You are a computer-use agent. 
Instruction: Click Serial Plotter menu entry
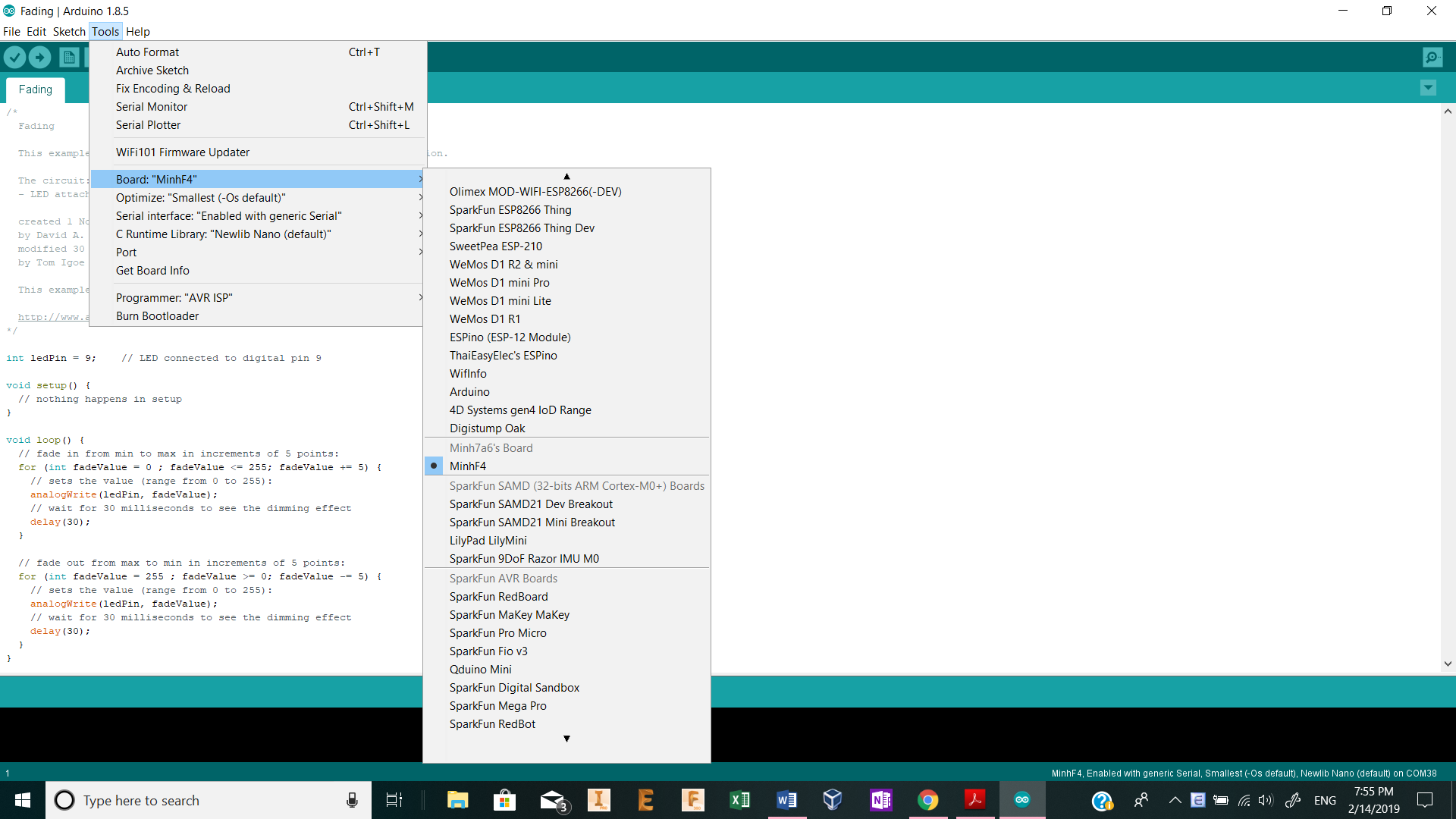pos(148,125)
